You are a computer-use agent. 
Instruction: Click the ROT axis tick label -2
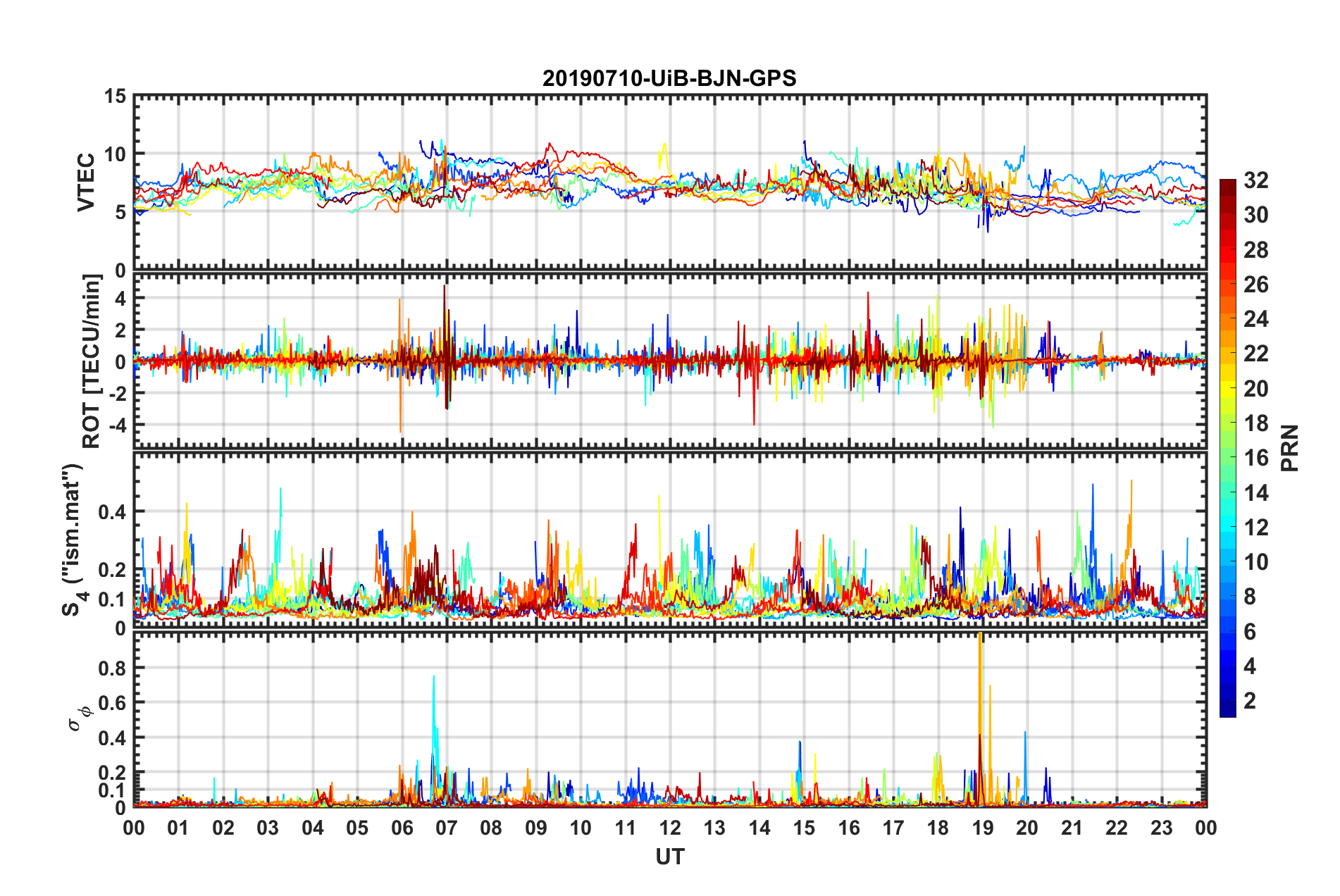click(x=118, y=393)
